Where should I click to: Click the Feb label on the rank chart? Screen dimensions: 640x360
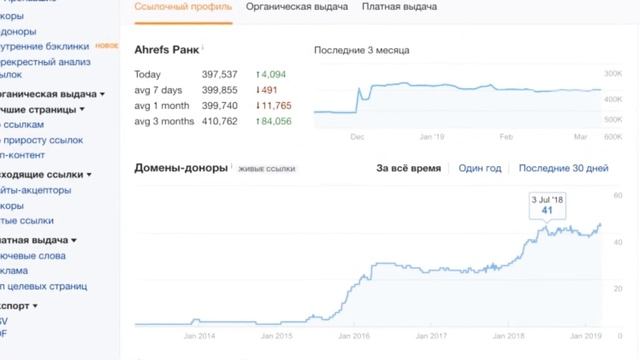tap(506, 137)
